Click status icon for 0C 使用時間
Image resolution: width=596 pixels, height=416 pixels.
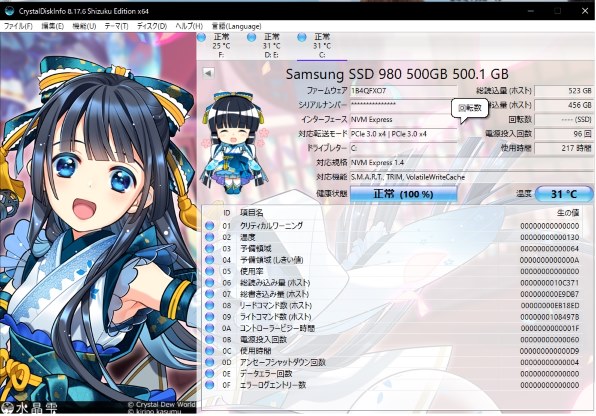point(209,351)
